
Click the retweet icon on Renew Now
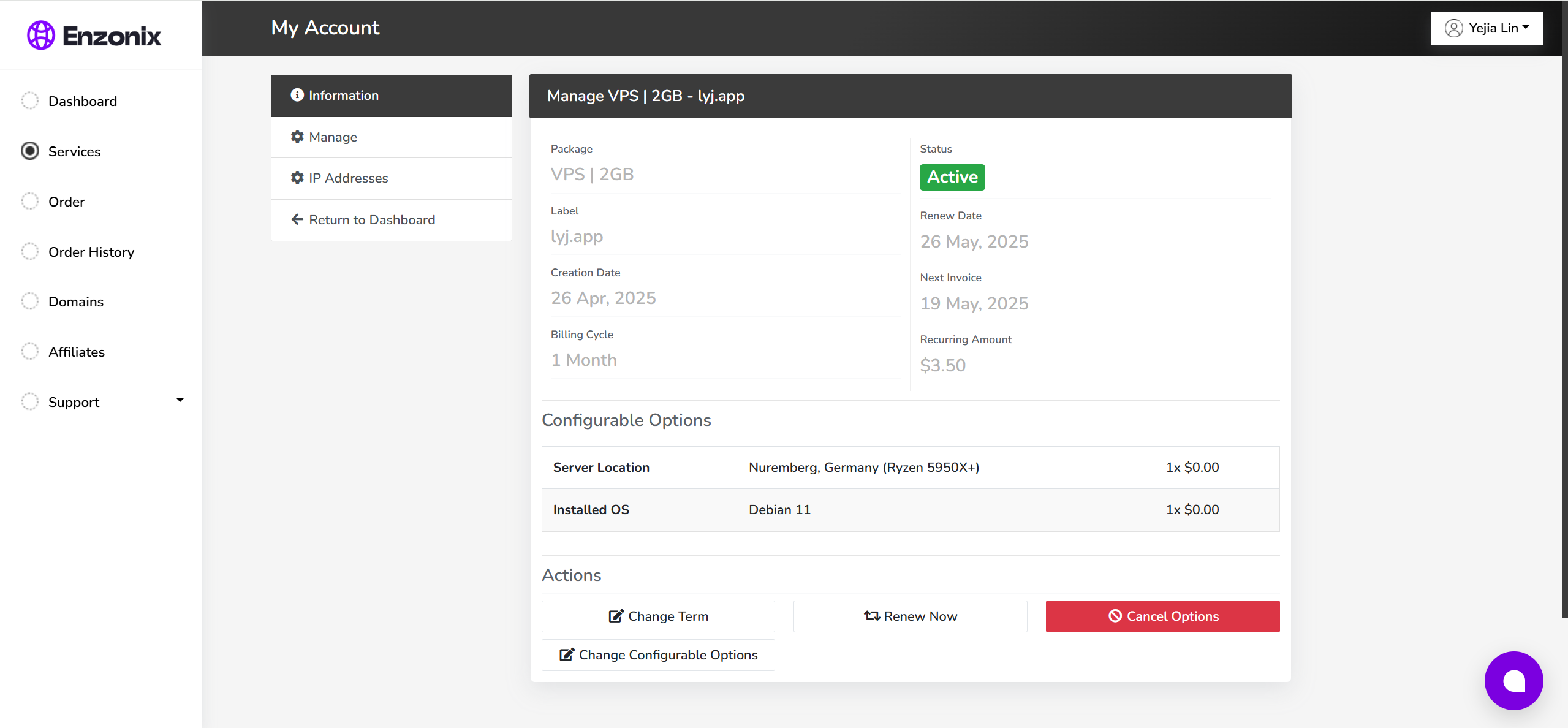pos(872,616)
